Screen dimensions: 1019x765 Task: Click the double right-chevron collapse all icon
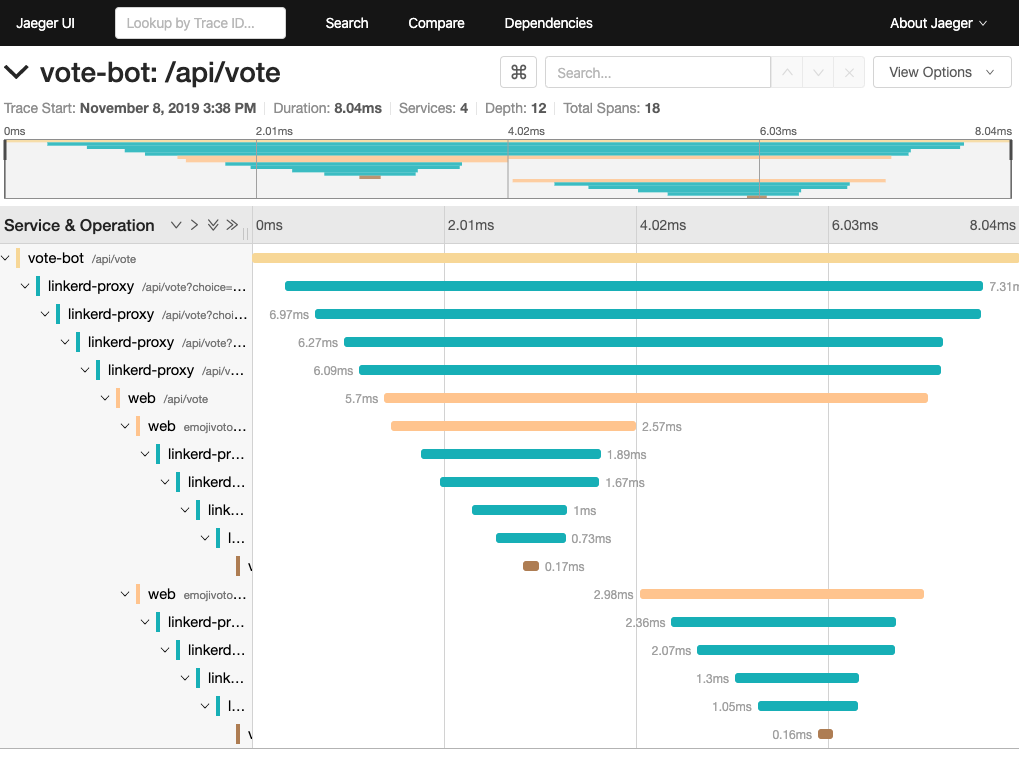tap(232, 225)
